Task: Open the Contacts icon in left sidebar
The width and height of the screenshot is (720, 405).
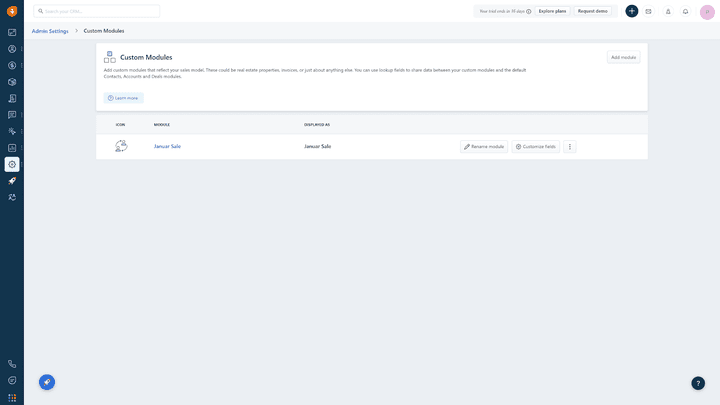Action: pyautogui.click(x=12, y=49)
